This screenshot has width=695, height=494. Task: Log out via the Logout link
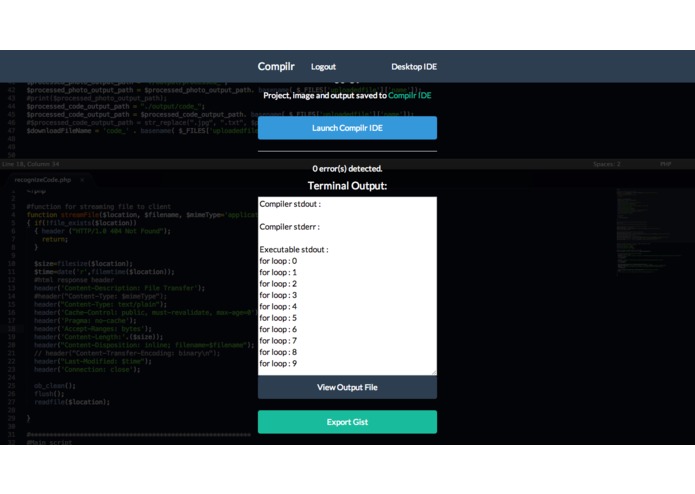click(x=323, y=67)
